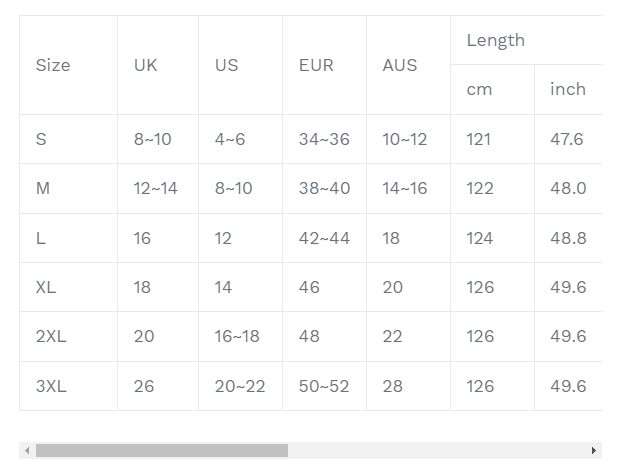Screen dimensions: 618x464
Task: Click the EUR value 42~44
Action: (x=324, y=238)
